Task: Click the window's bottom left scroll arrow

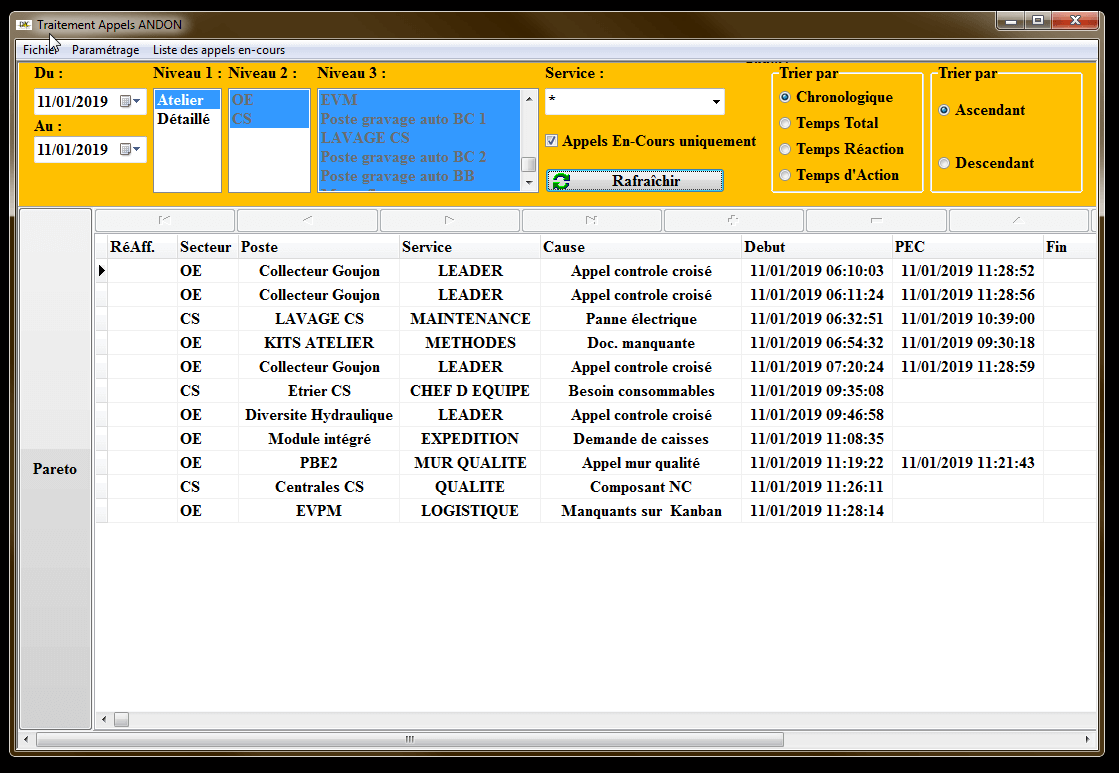Action: tap(26, 739)
